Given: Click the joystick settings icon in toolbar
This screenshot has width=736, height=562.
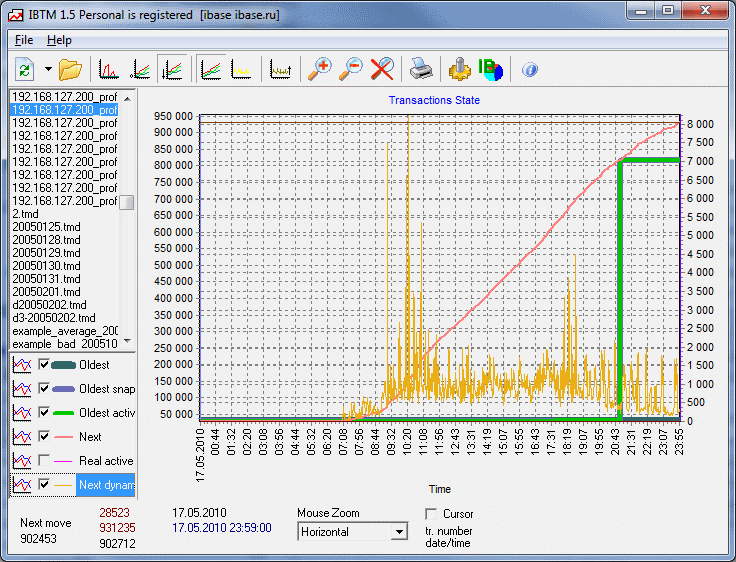Looking at the screenshot, I should coord(459,69).
